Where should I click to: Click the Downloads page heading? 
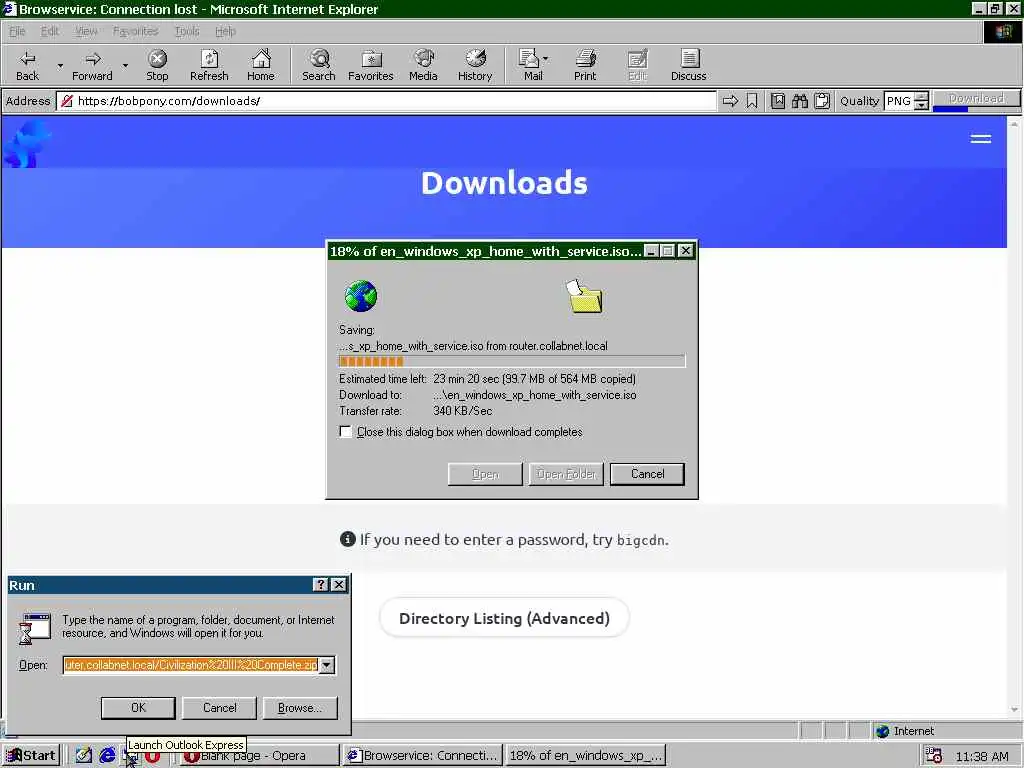click(x=504, y=183)
